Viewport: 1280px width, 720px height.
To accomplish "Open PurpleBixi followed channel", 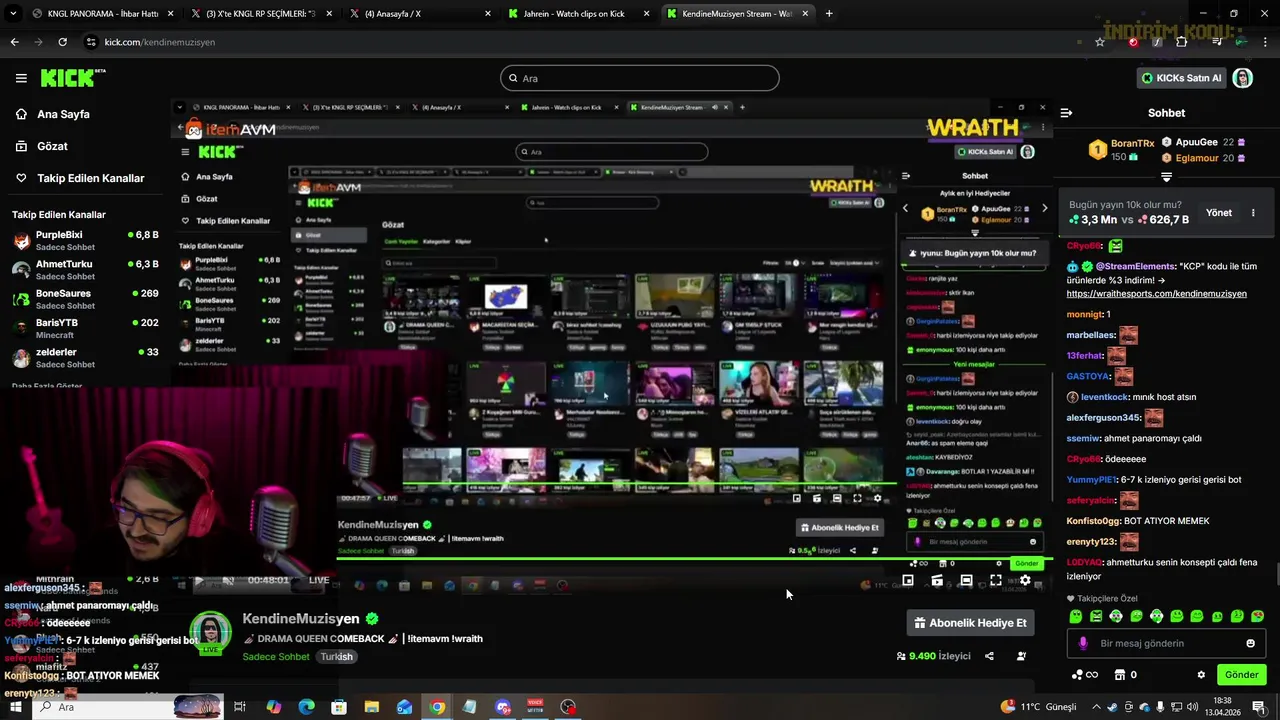I will click(x=85, y=241).
